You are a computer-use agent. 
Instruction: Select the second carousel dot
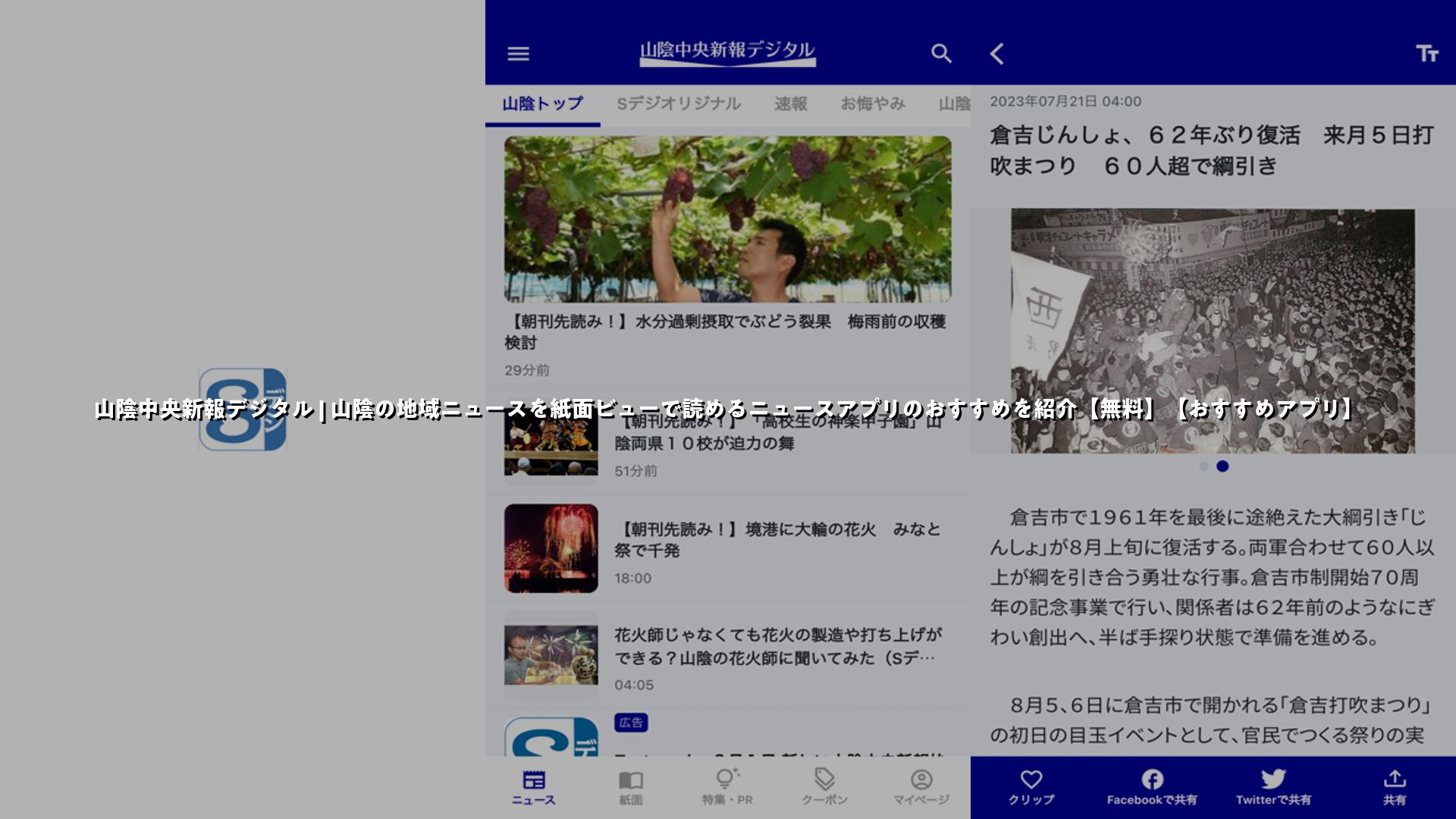[1222, 466]
